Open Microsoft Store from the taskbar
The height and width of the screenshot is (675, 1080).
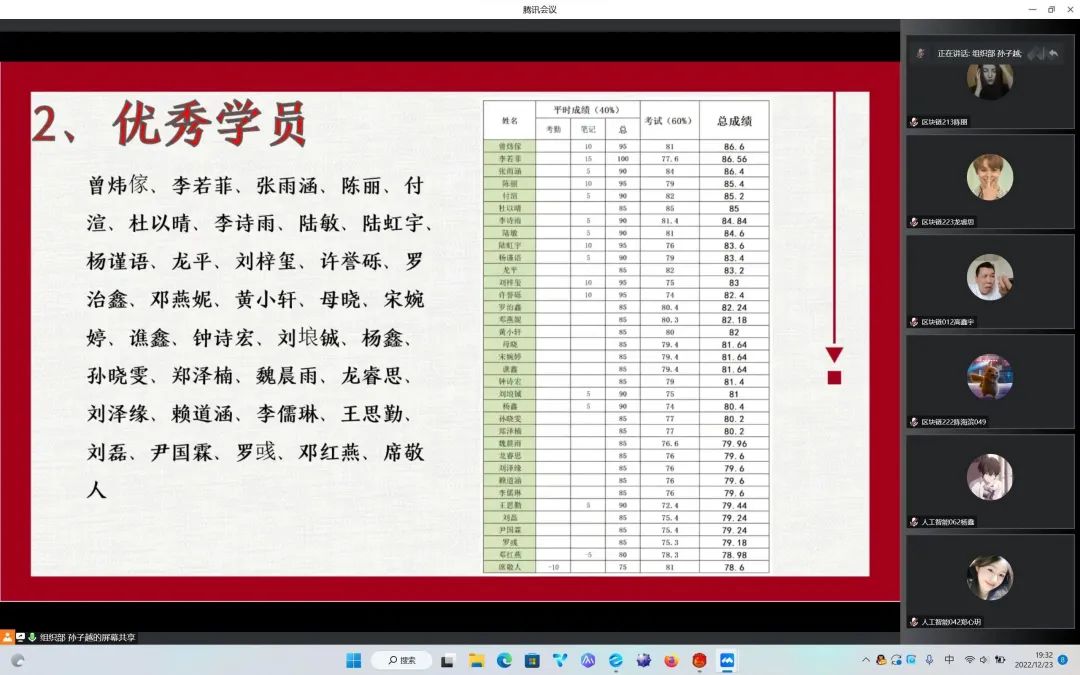[x=532, y=660]
